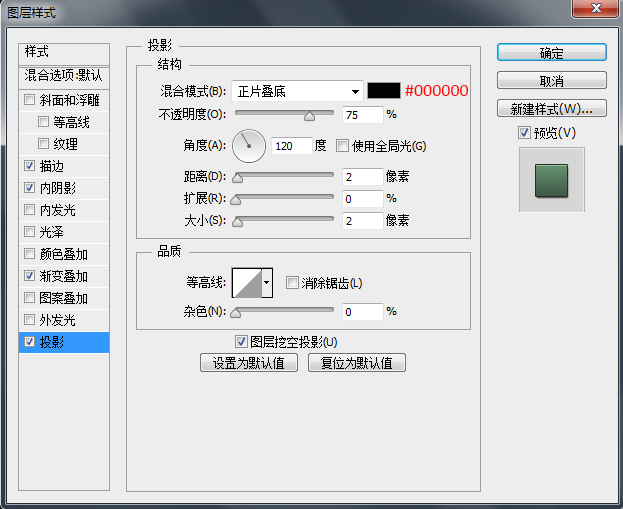The height and width of the screenshot is (509, 623).
Task: Open the 等高线 contour picker arrow
Action: click(267, 283)
